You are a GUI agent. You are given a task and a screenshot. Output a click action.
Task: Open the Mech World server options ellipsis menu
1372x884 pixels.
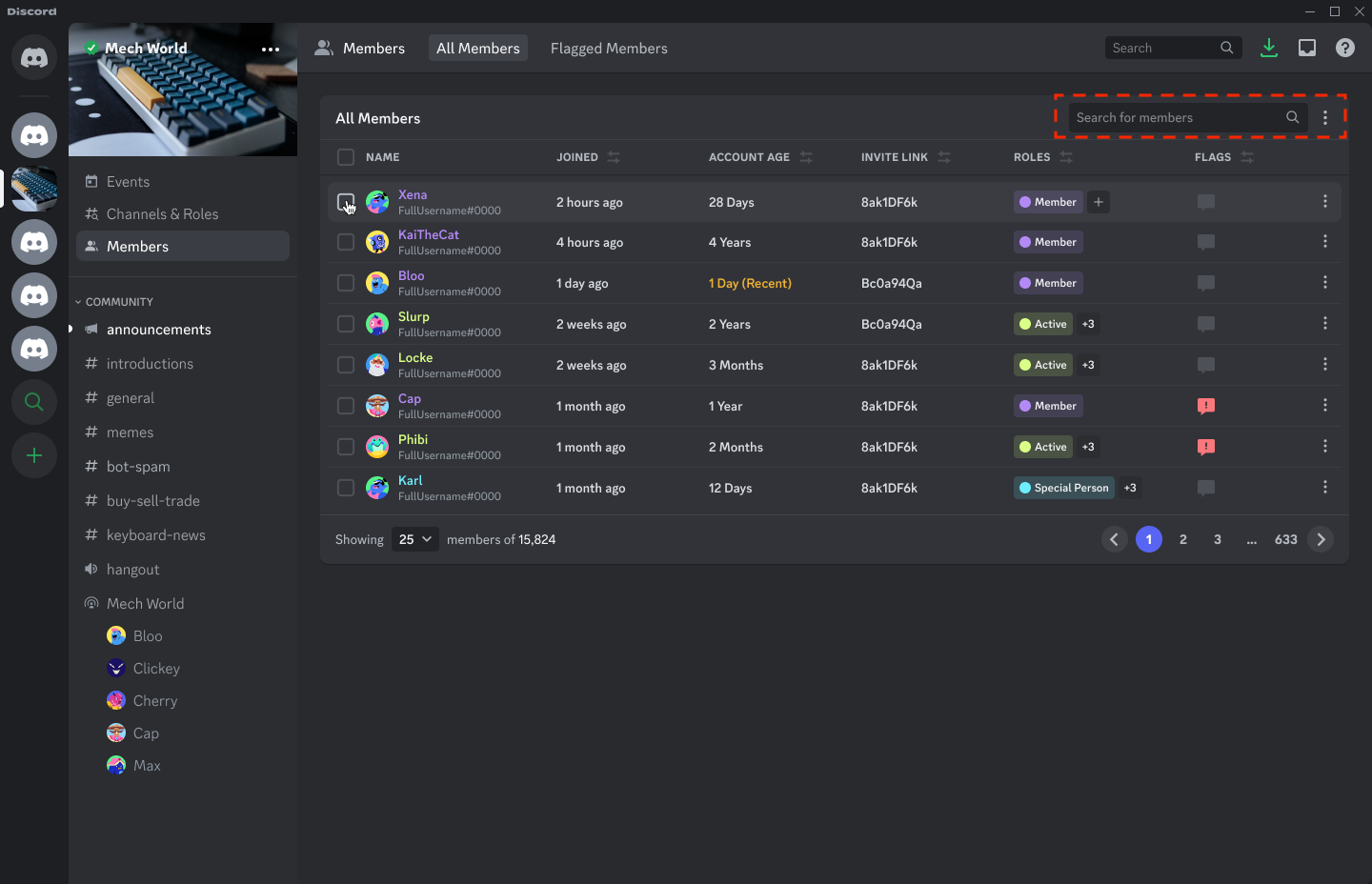270,50
